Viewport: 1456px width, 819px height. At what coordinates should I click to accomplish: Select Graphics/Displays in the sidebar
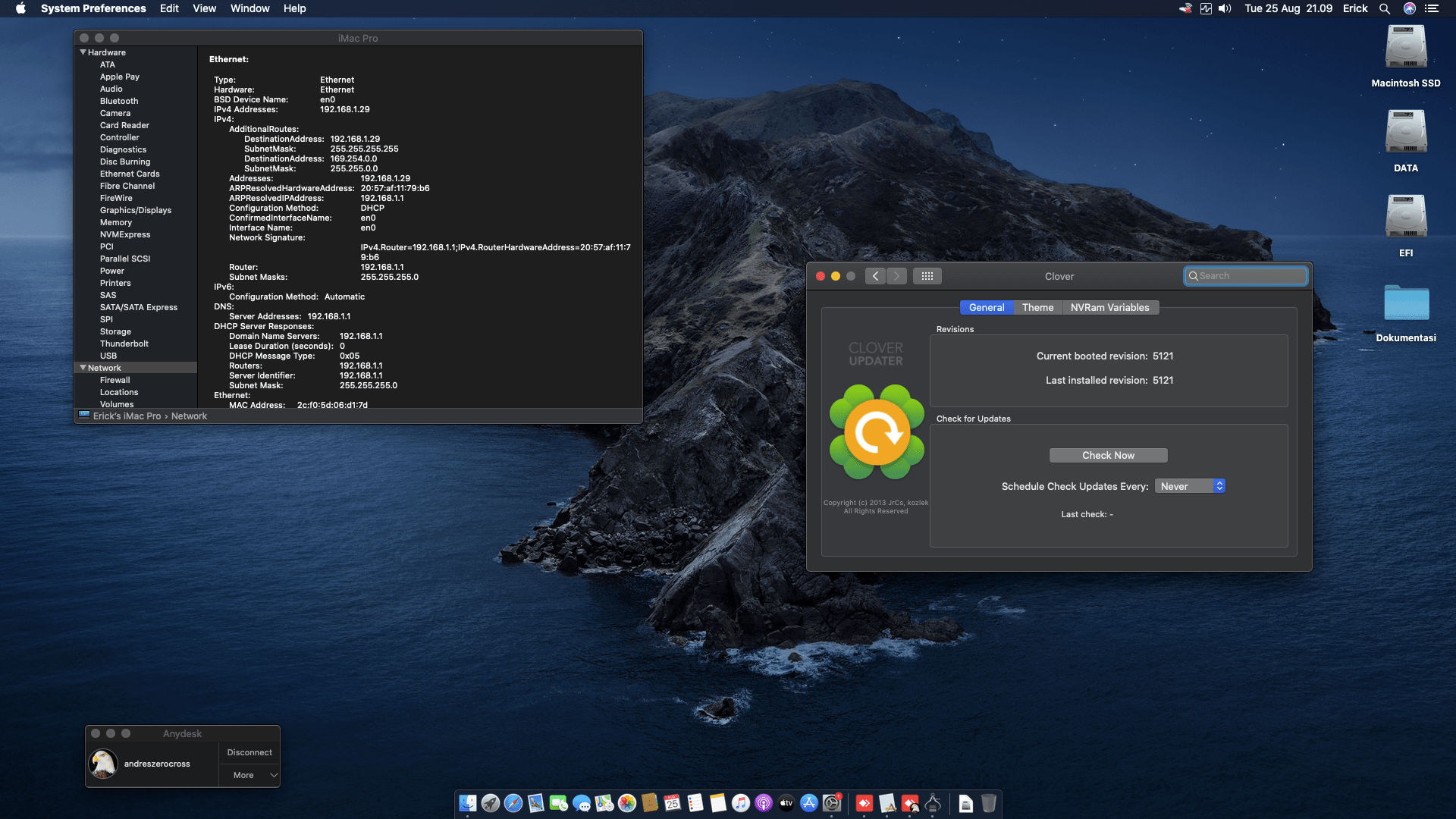tap(136, 210)
